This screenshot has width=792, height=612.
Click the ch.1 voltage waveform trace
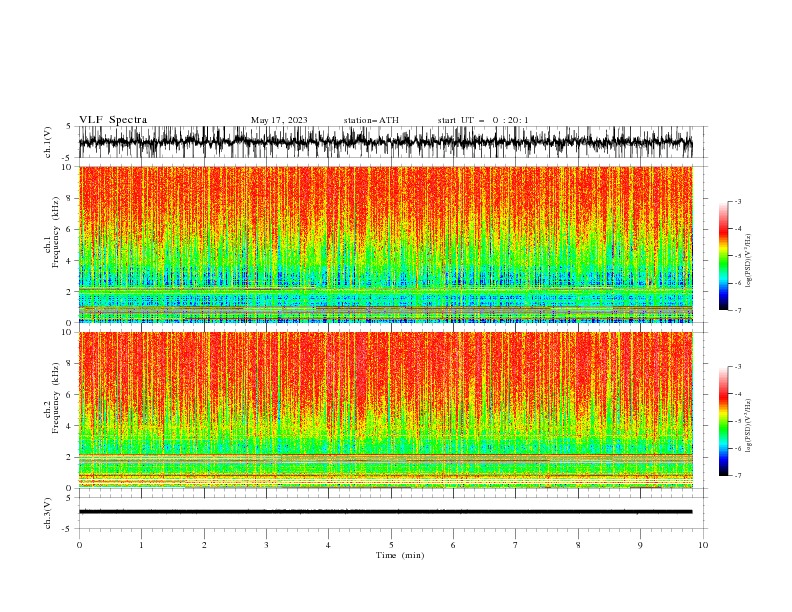[386, 142]
